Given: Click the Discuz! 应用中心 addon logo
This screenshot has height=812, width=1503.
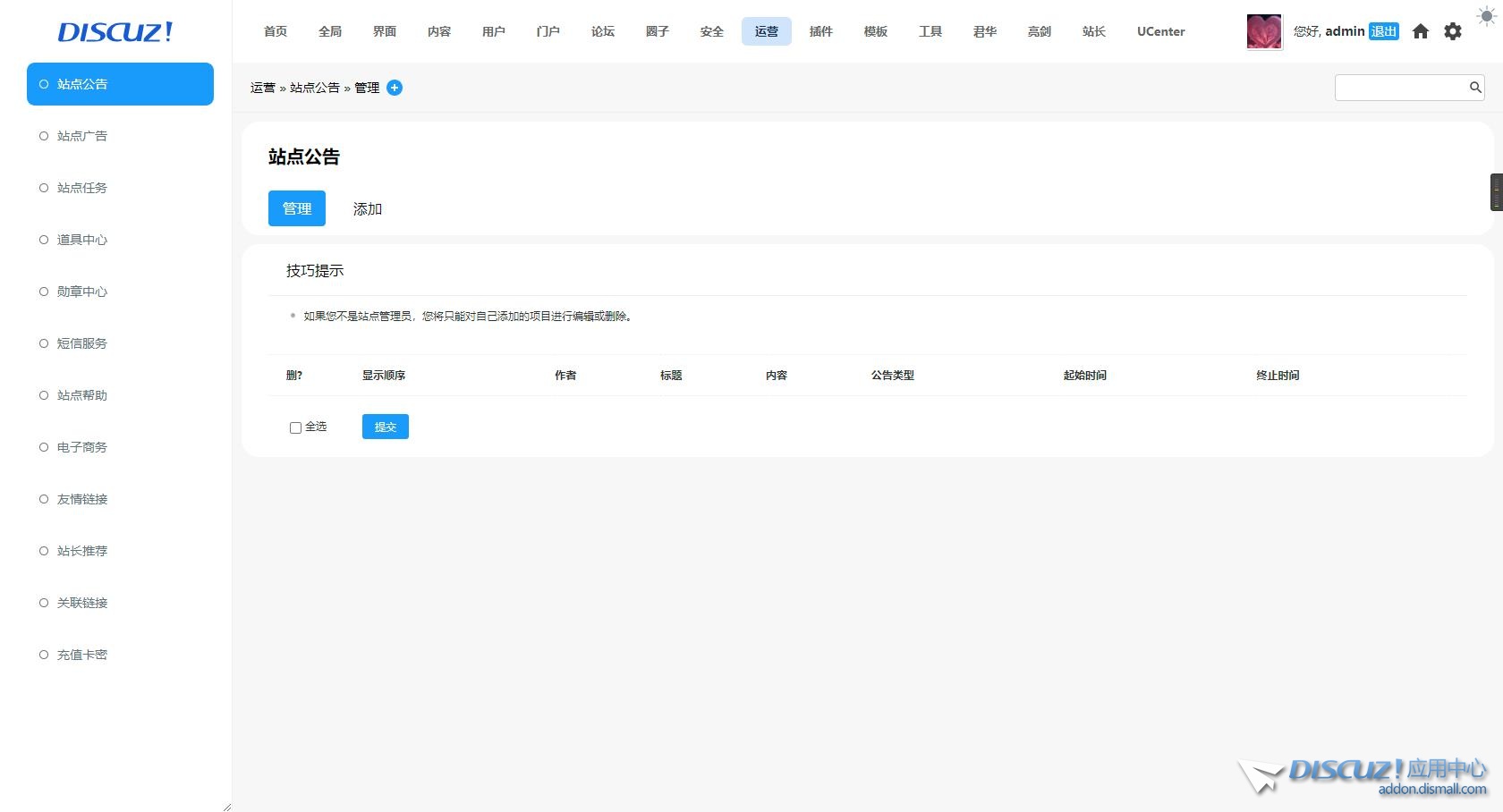Looking at the screenshot, I should coord(1363,775).
